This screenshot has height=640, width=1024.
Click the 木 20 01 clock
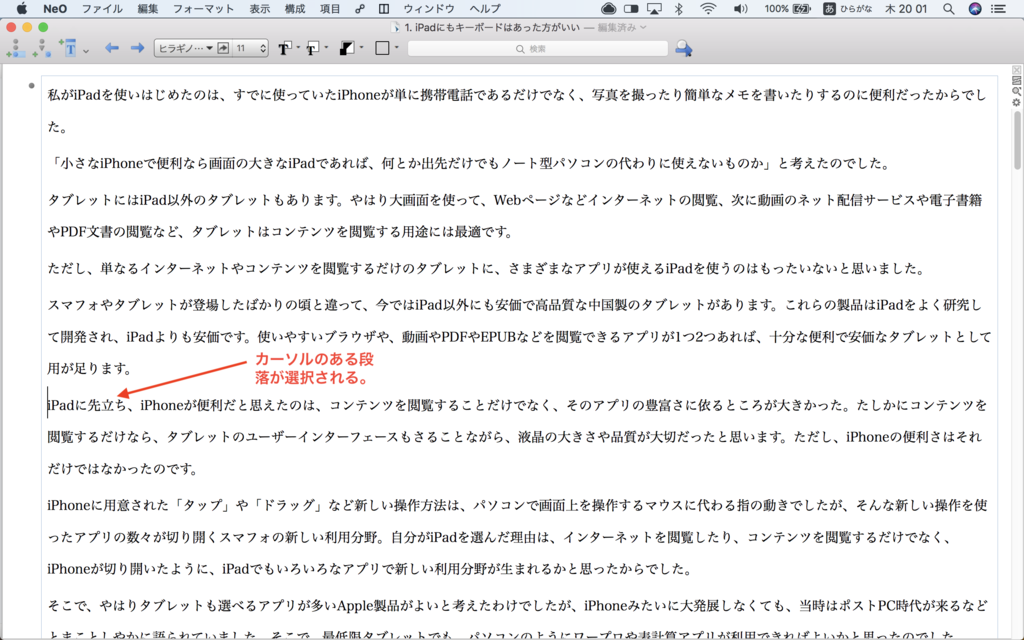point(906,8)
